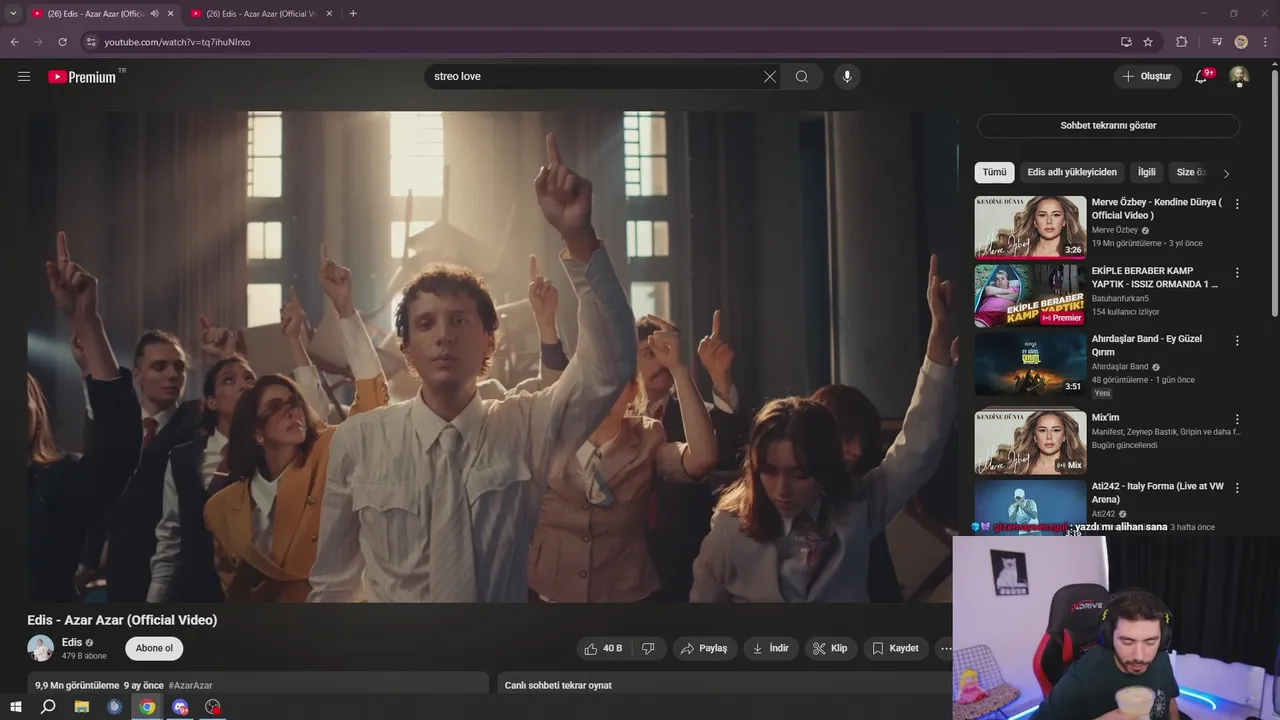Open more actions ellipsis beside Kaydet
The height and width of the screenshot is (720, 1280).
pyautogui.click(x=945, y=648)
